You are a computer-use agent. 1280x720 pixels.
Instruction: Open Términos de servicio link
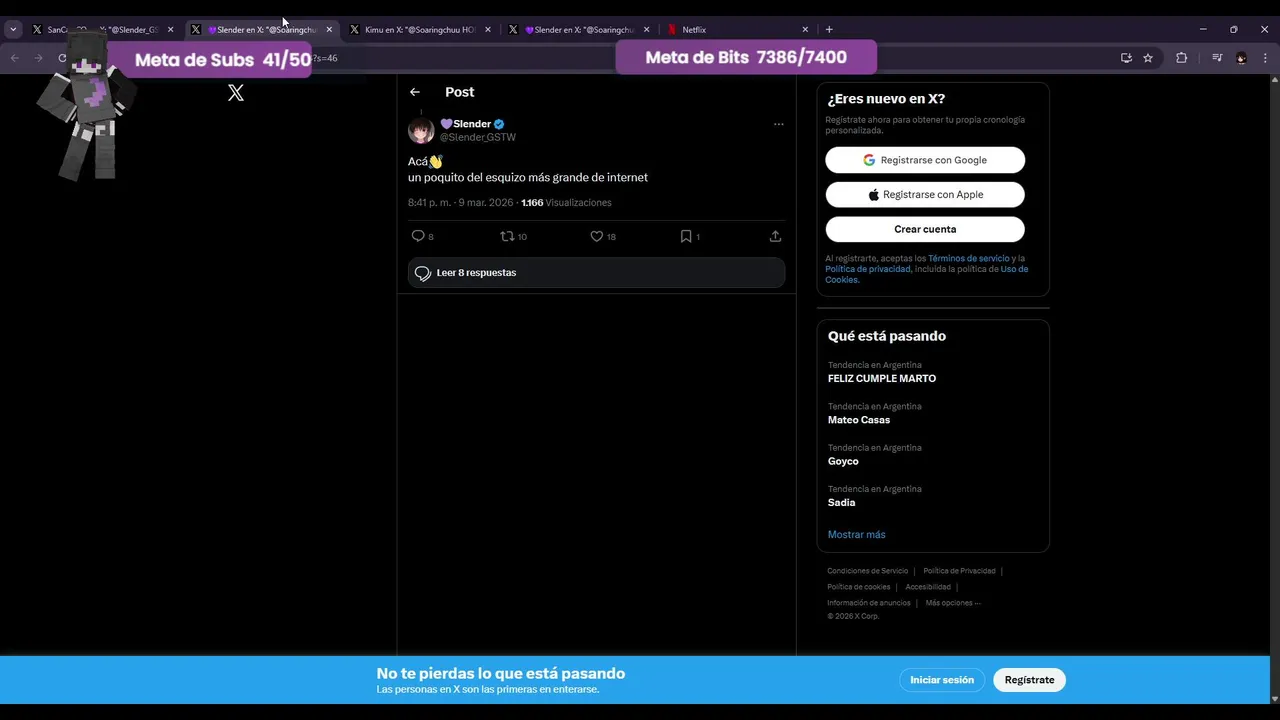coord(969,258)
